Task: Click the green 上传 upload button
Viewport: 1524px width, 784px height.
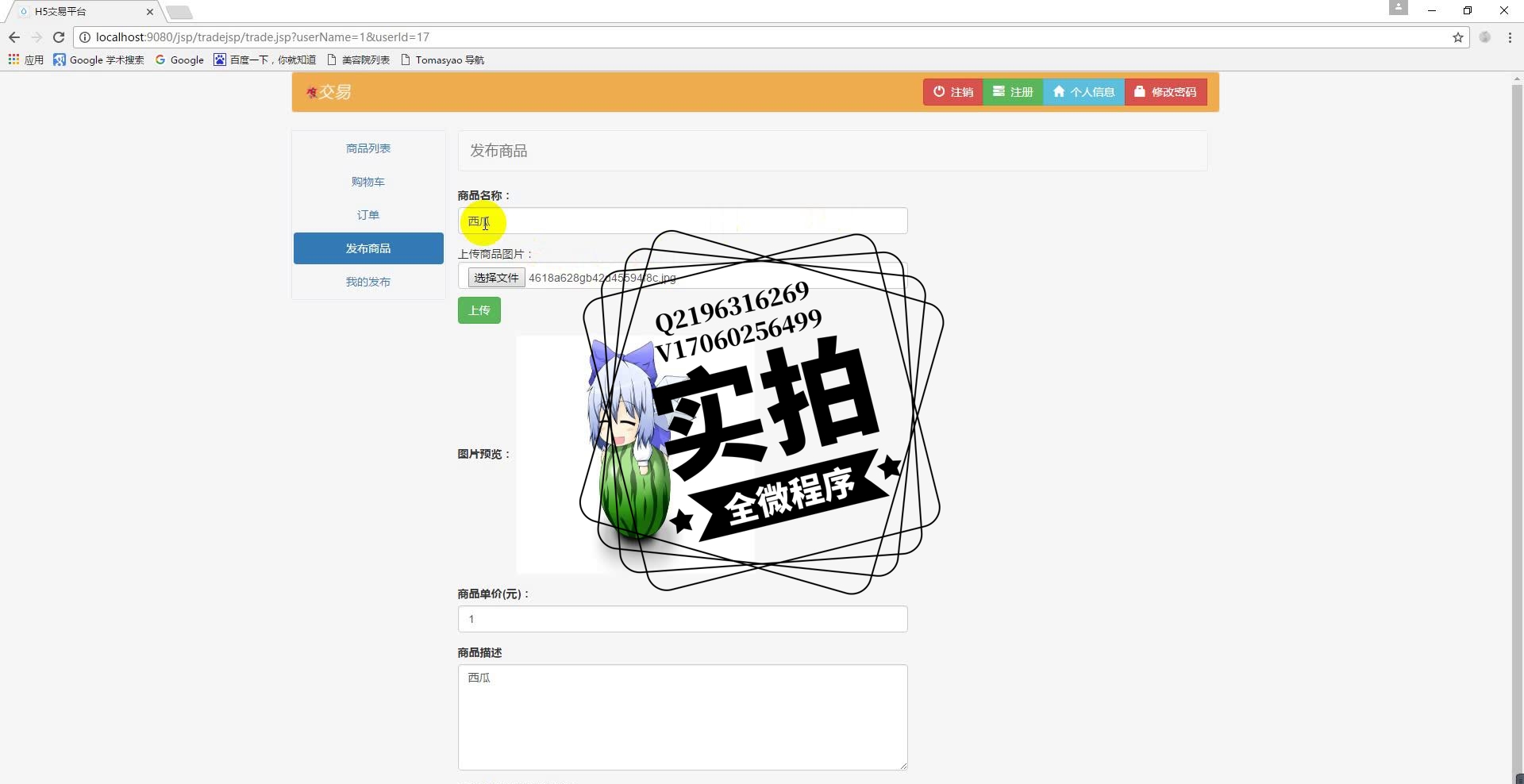Action: (x=479, y=310)
